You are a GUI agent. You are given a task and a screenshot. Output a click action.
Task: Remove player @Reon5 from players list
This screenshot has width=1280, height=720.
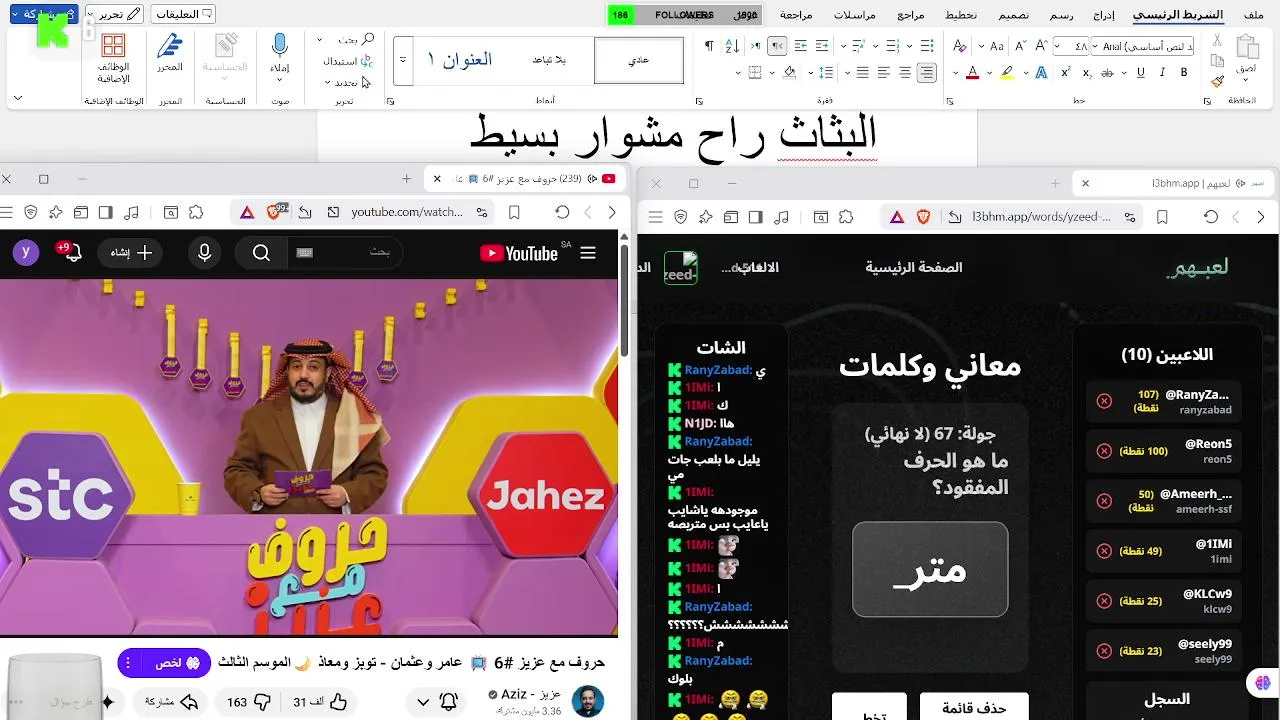[x=1104, y=451]
